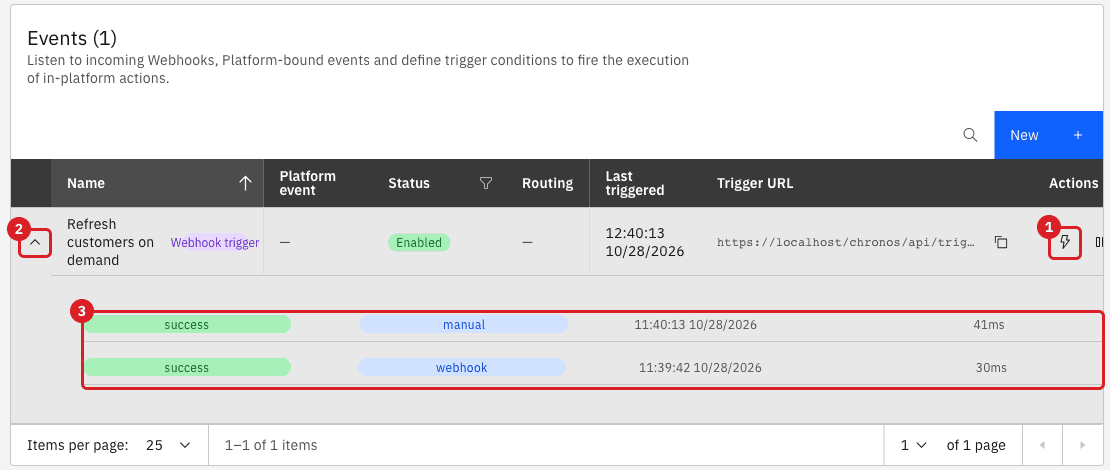Click the Status column header label
The image size is (1110, 470).
[x=408, y=183]
